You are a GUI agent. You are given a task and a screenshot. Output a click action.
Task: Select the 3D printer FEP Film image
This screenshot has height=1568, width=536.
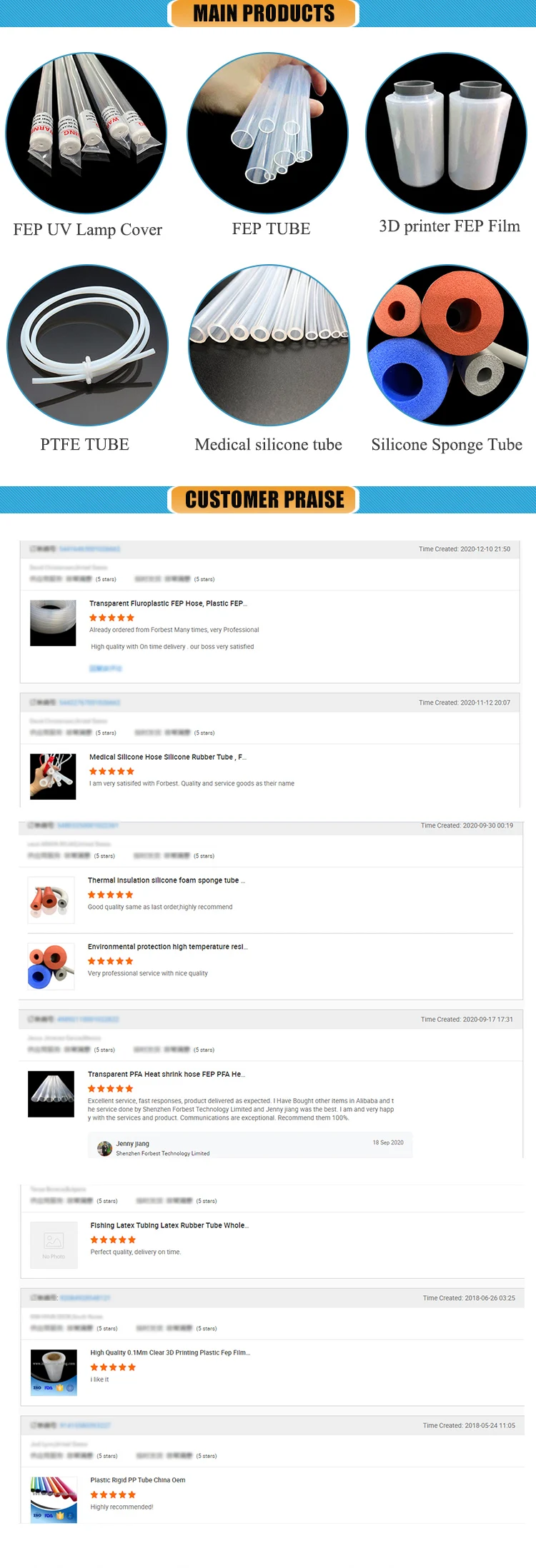click(447, 133)
